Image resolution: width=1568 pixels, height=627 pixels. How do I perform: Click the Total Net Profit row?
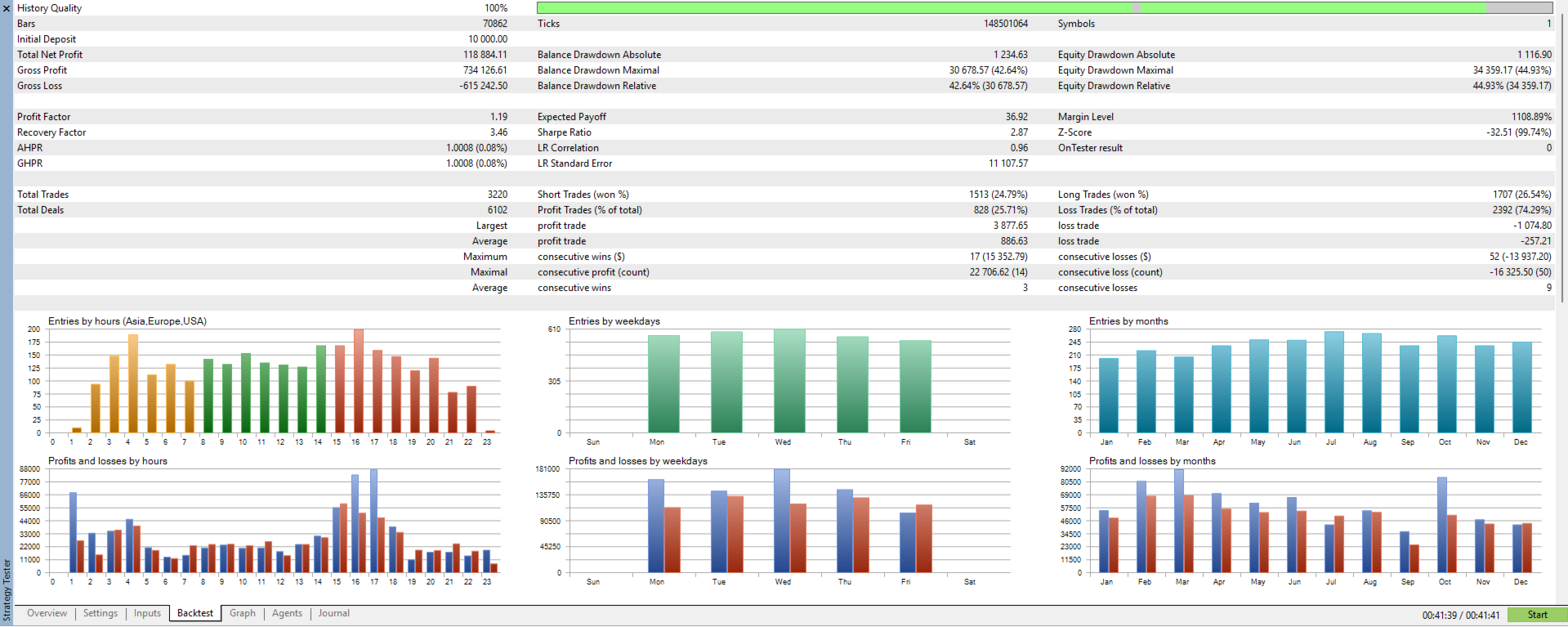click(262, 55)
